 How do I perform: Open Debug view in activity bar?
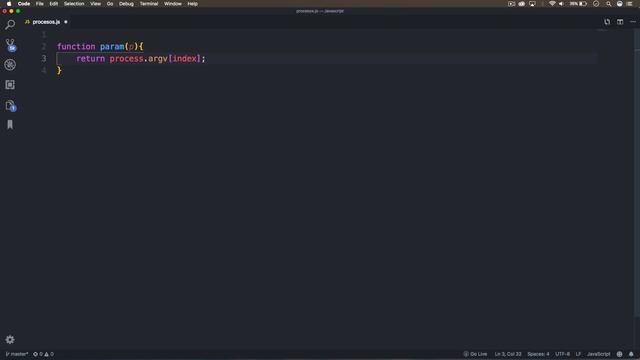(x=10, y=64)
